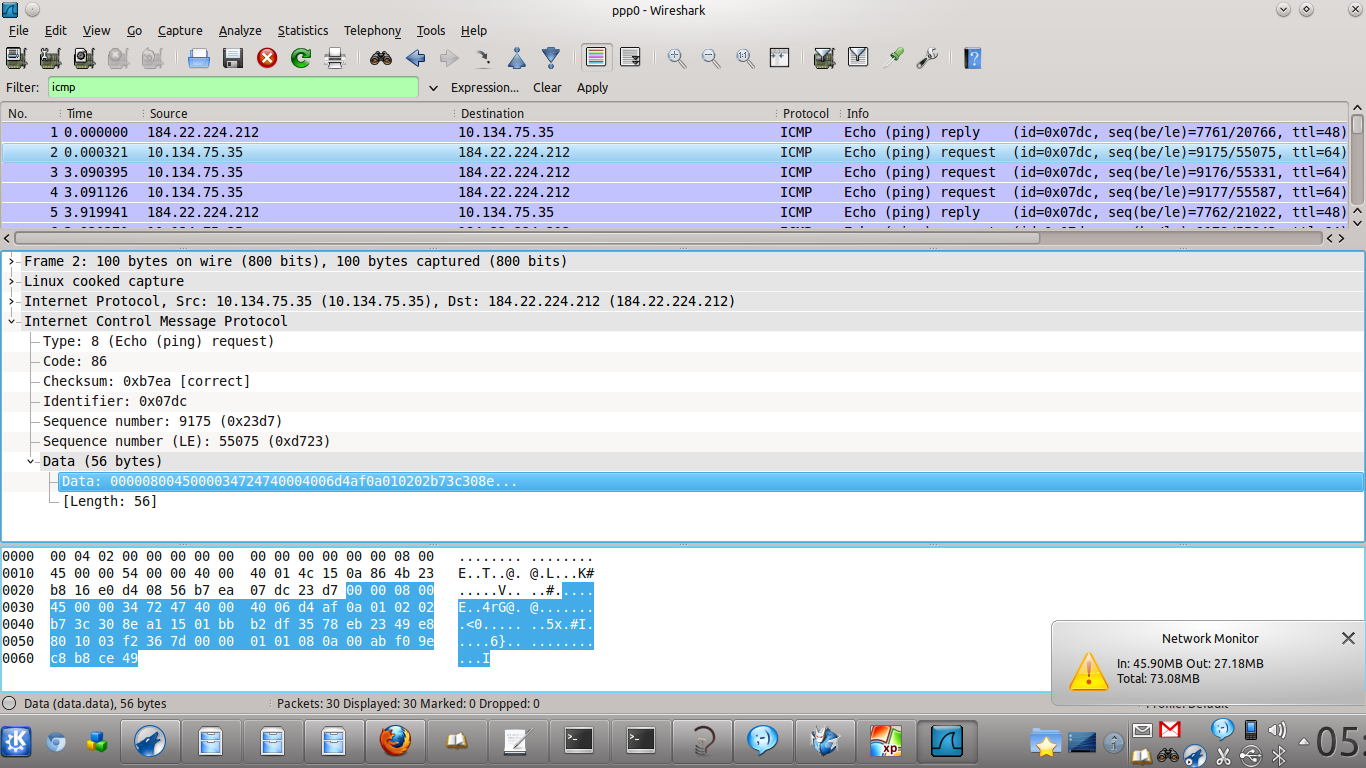Apply the display filter
This screenshot has height=768, width=1366.
[x=592, y=88]
